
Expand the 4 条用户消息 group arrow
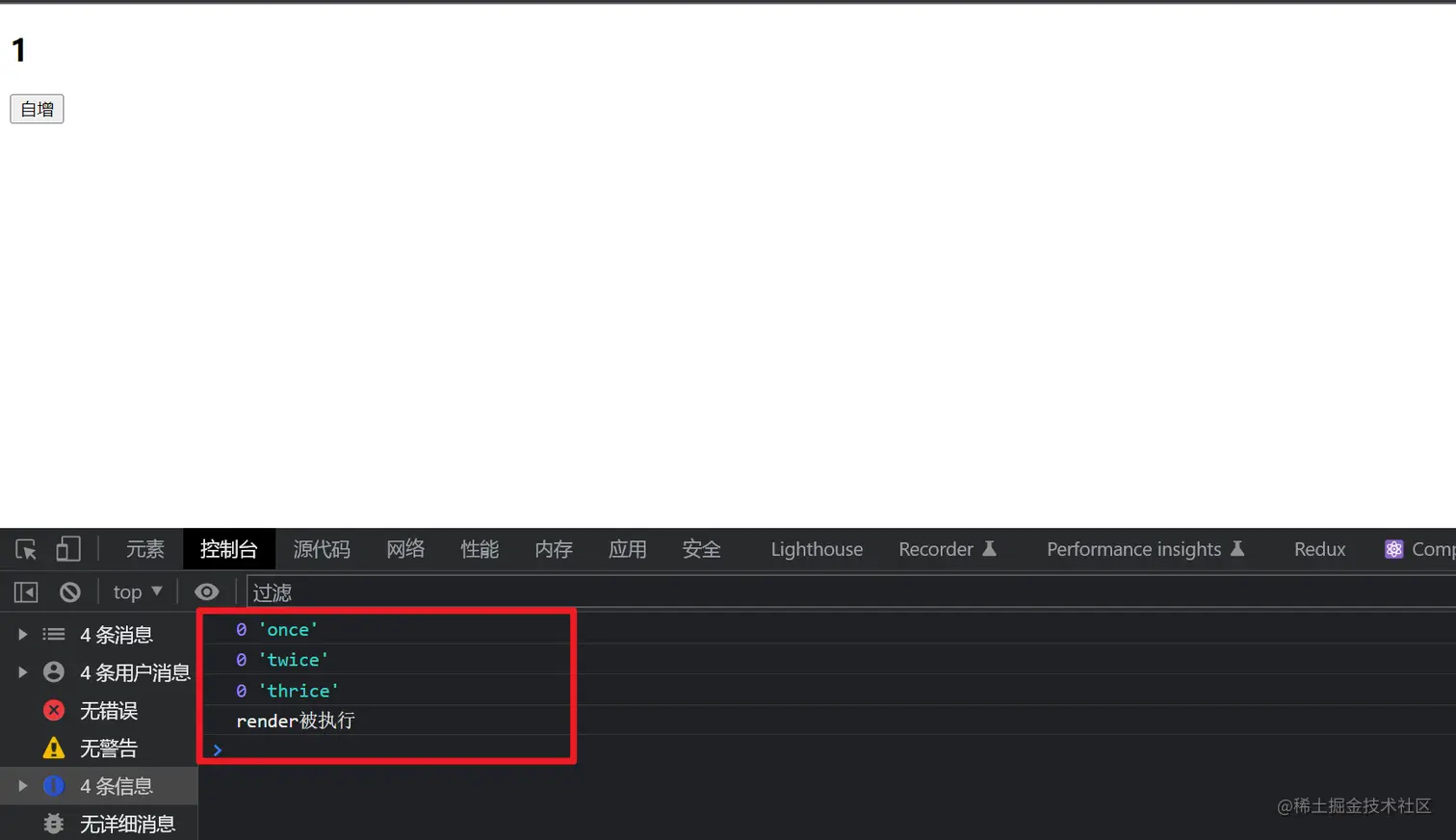(x=22, y=671)
